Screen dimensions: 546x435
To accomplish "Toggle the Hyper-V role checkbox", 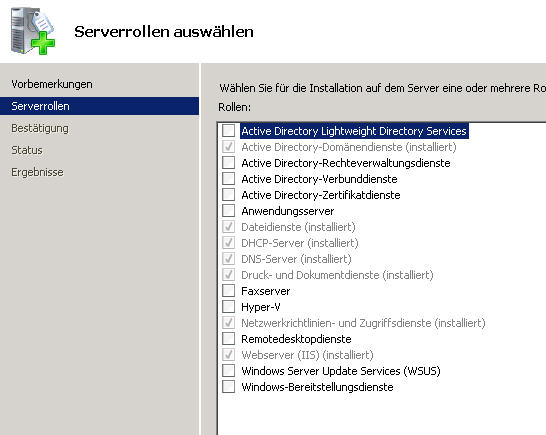I will pyautogui.click(x=228, y=307).
